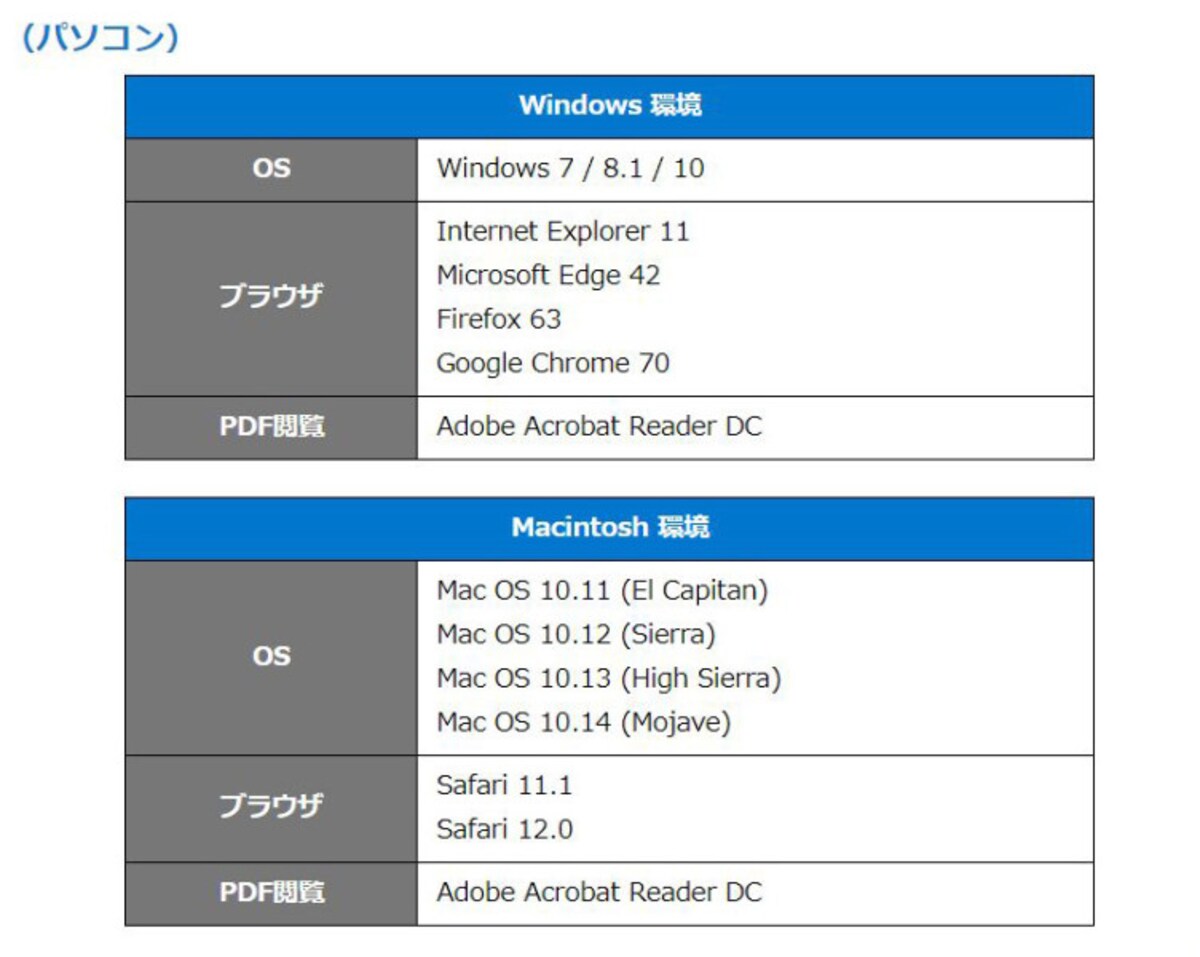1200x957 pixels.
Task: Click PDF閲覧 label in Windows table
Action: pyautogui.click(x=271, y=426)
